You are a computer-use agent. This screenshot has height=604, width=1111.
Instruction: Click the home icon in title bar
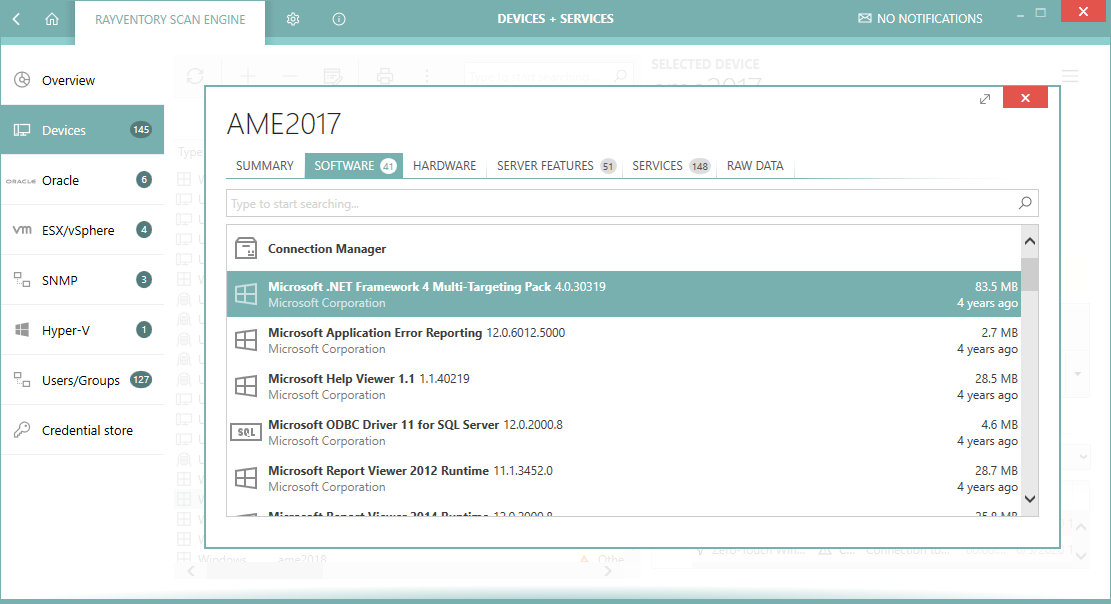52,19
